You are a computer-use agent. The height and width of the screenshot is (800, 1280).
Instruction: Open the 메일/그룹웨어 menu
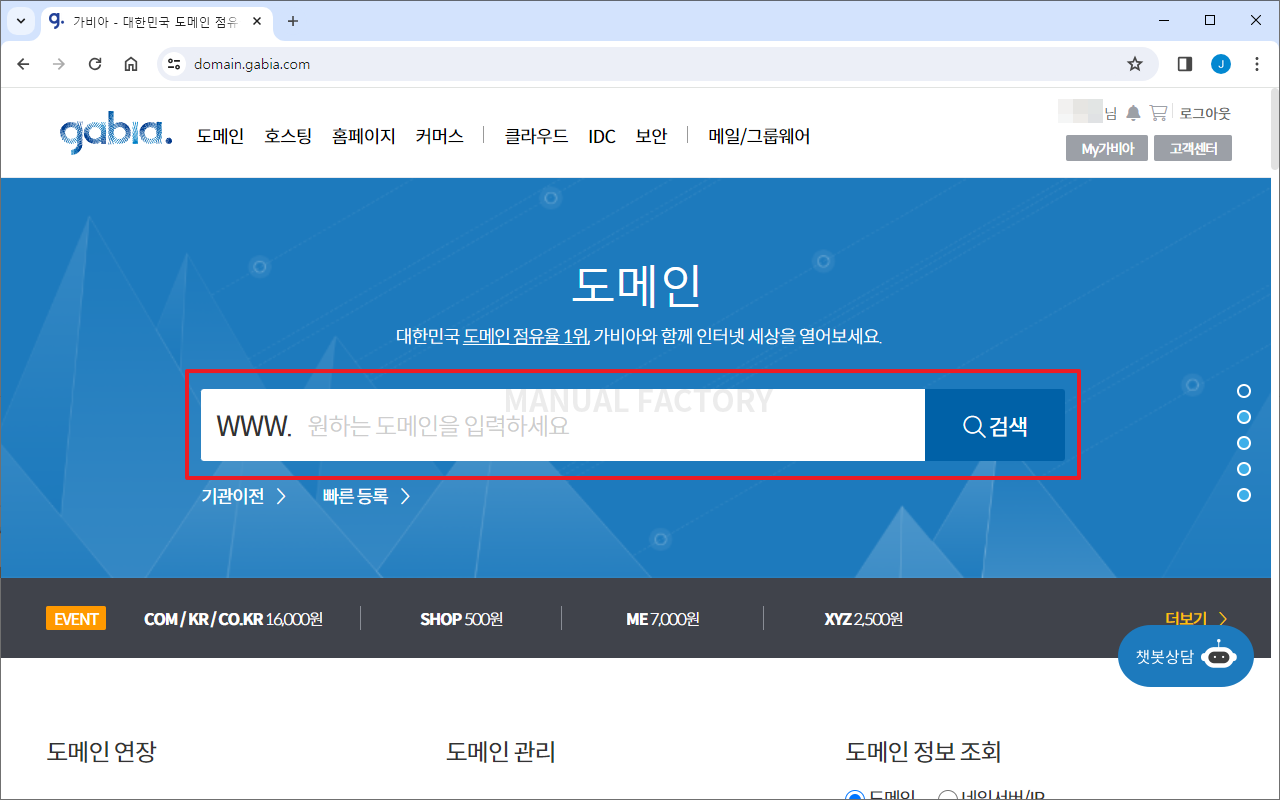click(x=759, y=136)
